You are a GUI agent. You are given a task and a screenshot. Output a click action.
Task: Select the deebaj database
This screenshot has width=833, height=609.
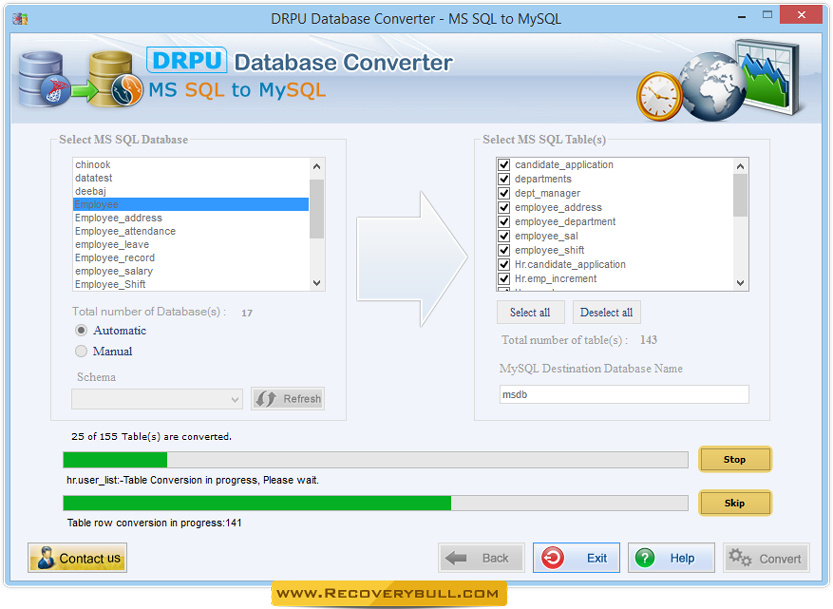click(x=191, y=191)
